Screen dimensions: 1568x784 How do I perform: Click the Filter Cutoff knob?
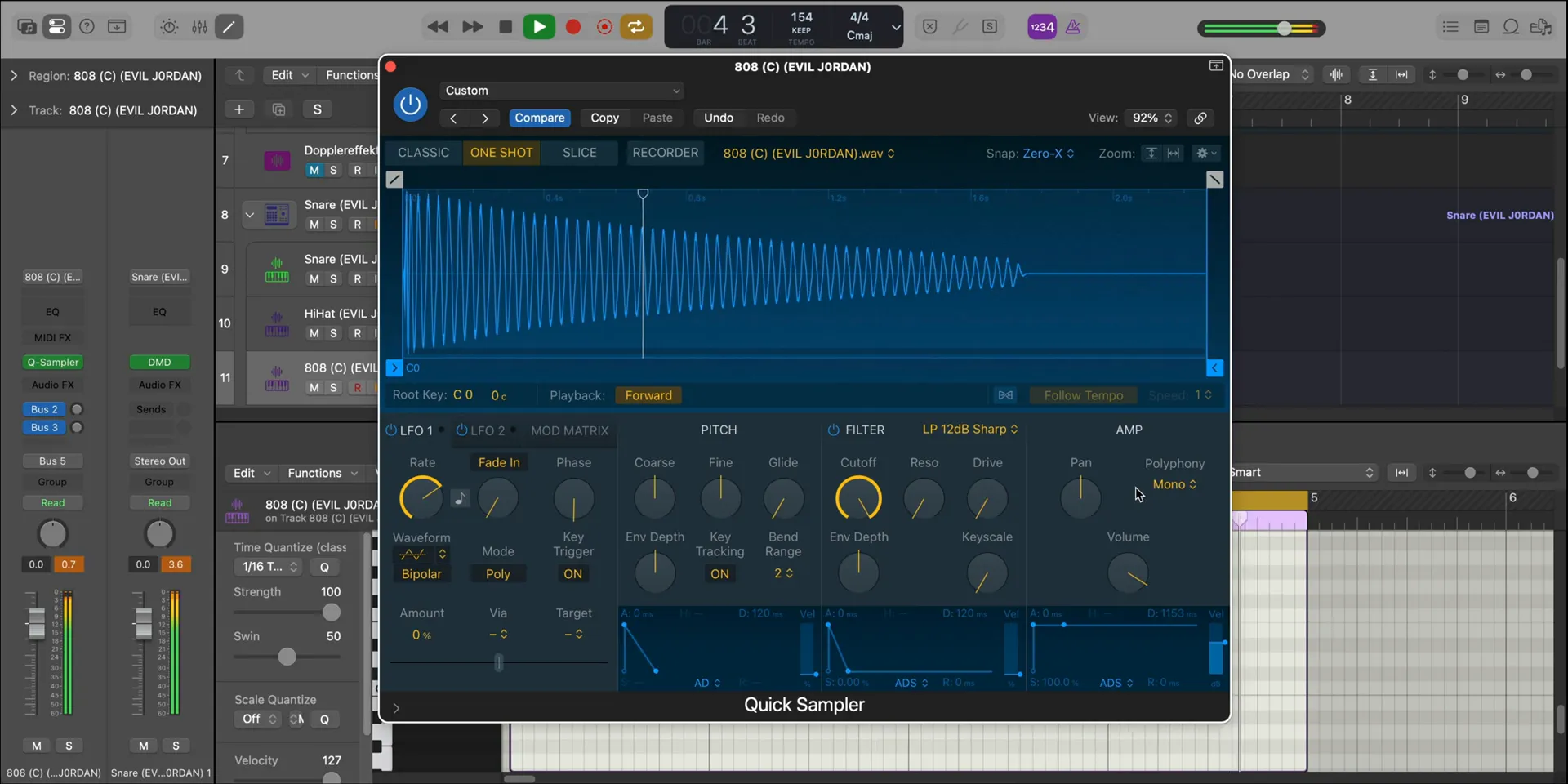(x=858, y=498)
